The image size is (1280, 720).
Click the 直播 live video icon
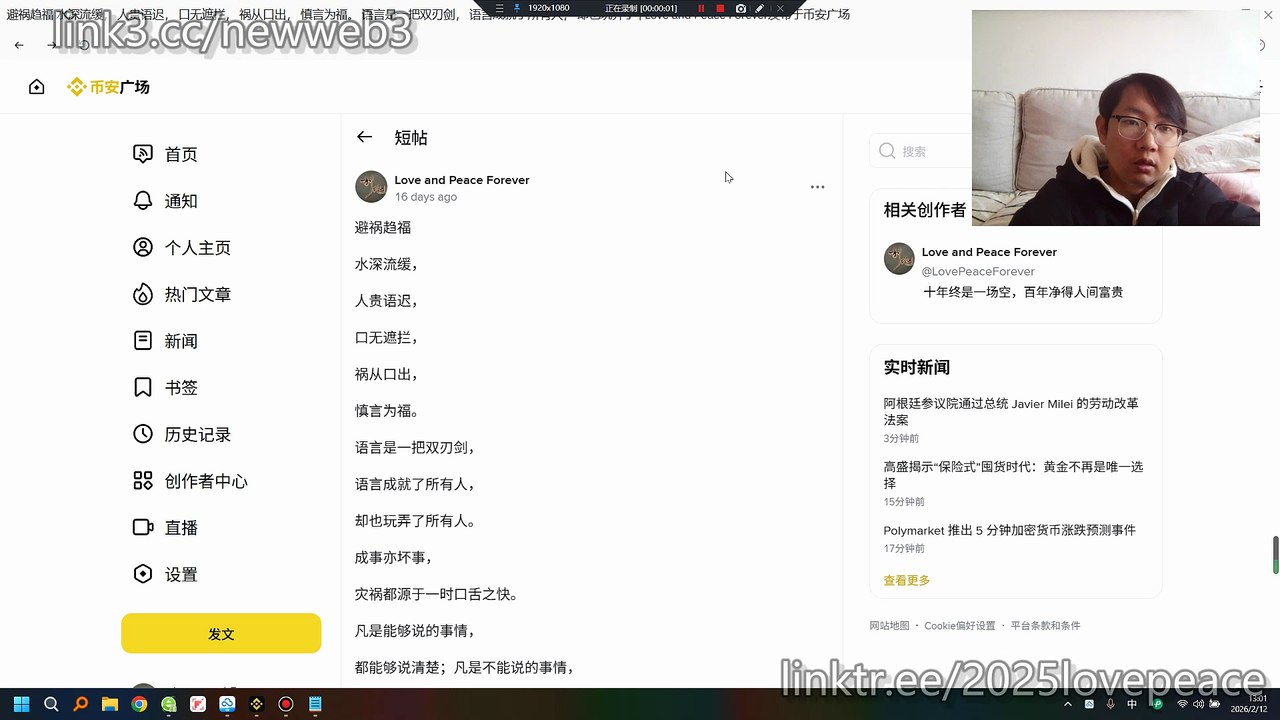[143, 527]
